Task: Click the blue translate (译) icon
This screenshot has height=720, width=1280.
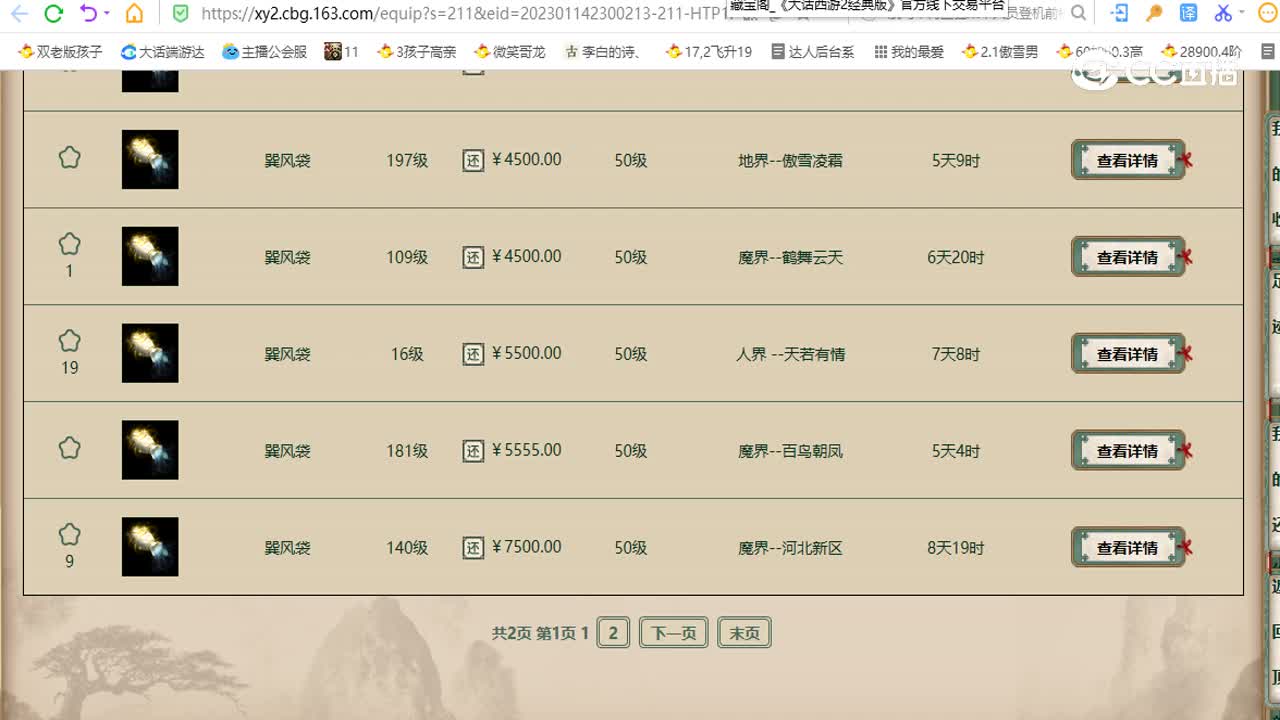Action: pyautogui.click(x=1188, y=14)
